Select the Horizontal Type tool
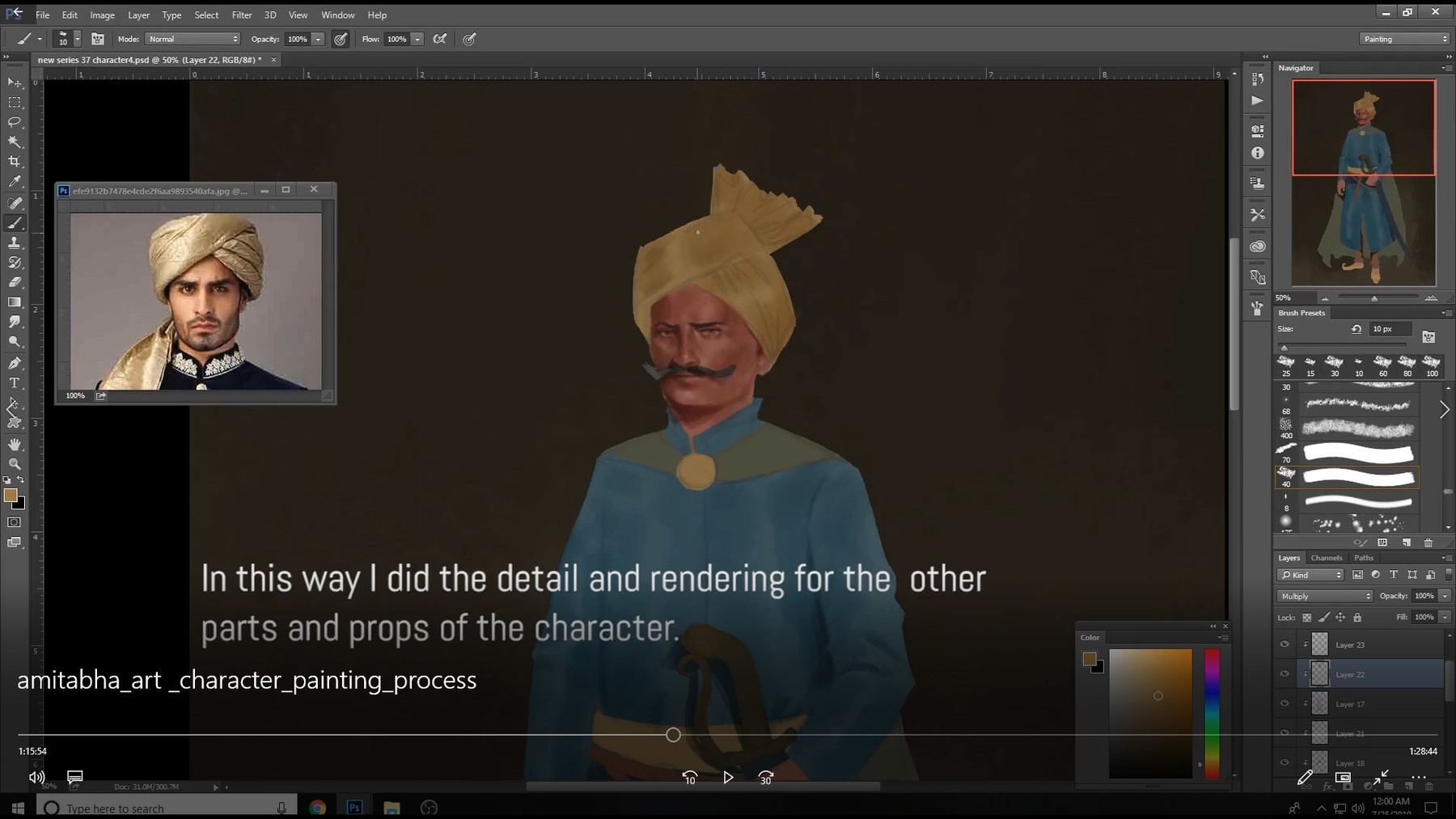The width and height of the screenshot is (1456, 819). pos(14,383)
